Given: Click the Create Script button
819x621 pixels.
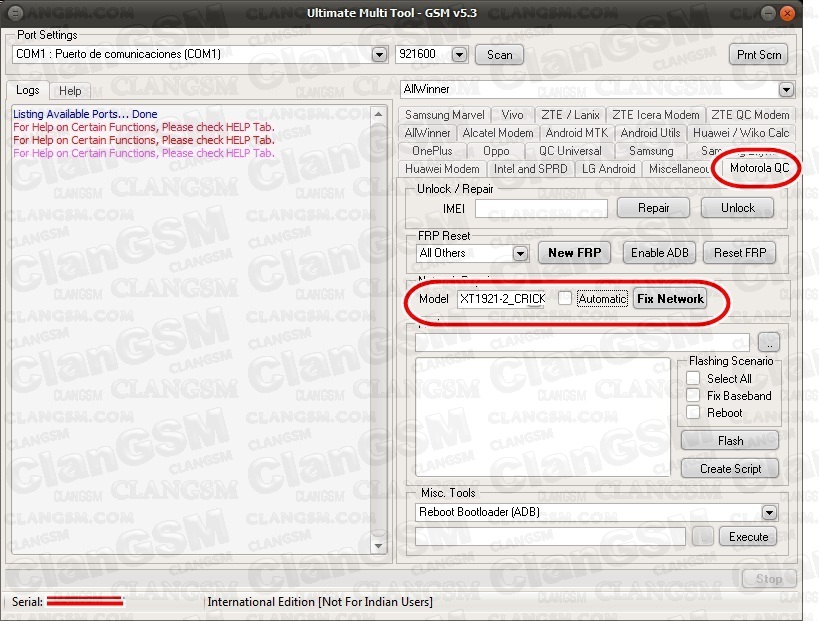Looking at the screenshot, I should click(730, 468).
